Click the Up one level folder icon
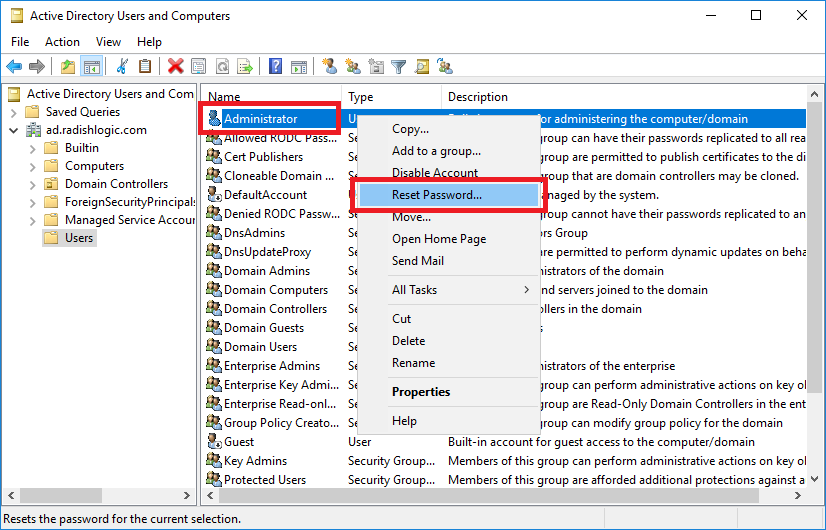The image size is (826, 530). point(67,66)
